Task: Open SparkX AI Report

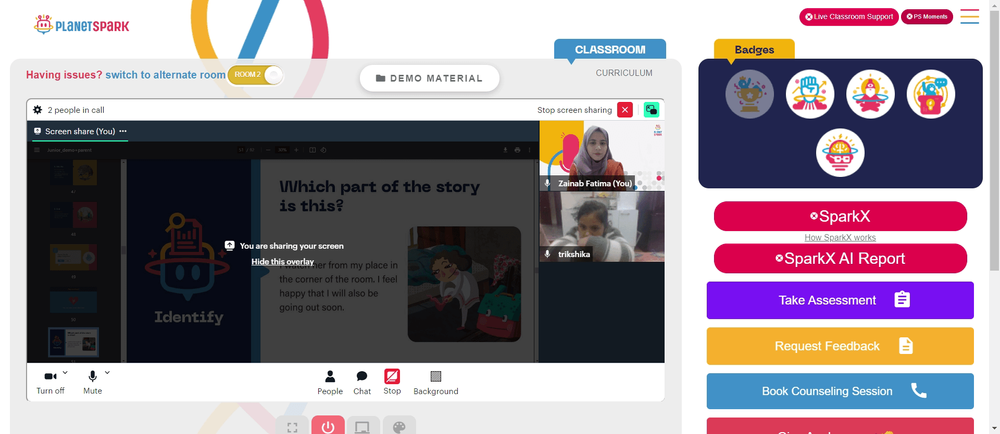Action: pyautogui.click(x=840, y=258)
